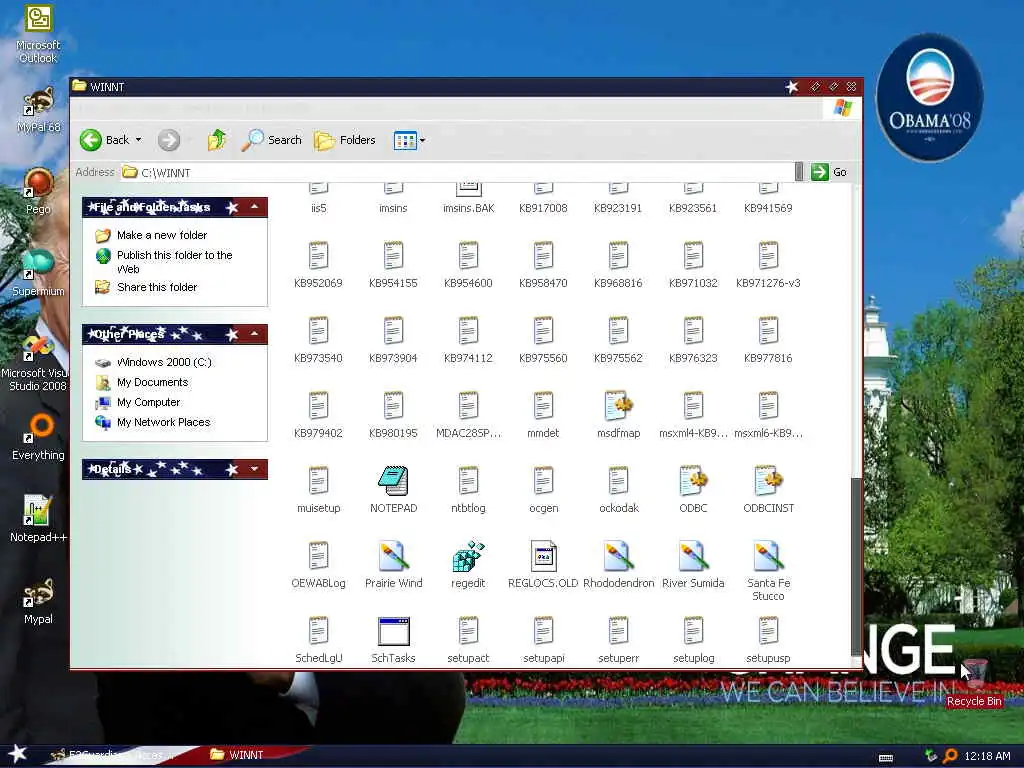Click the Back button
1024x768 pixels.
pos(104,140)
